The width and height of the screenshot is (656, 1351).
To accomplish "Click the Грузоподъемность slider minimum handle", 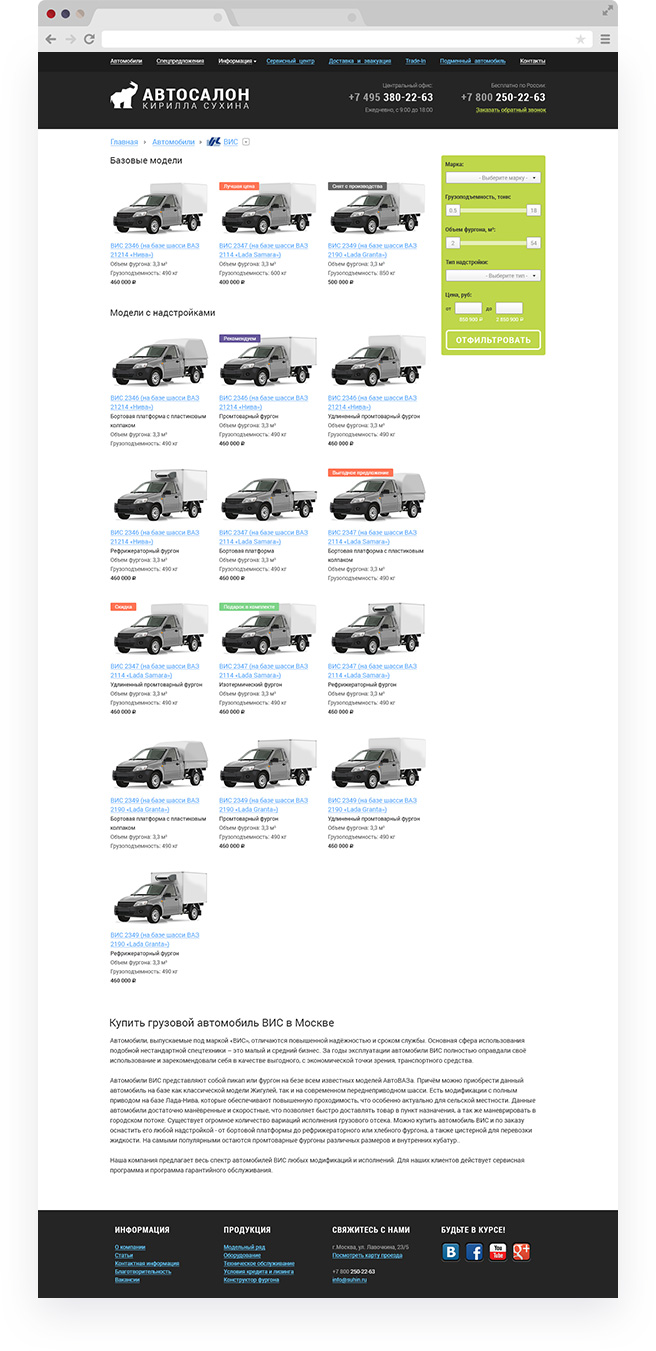I will tap(453, 210).
